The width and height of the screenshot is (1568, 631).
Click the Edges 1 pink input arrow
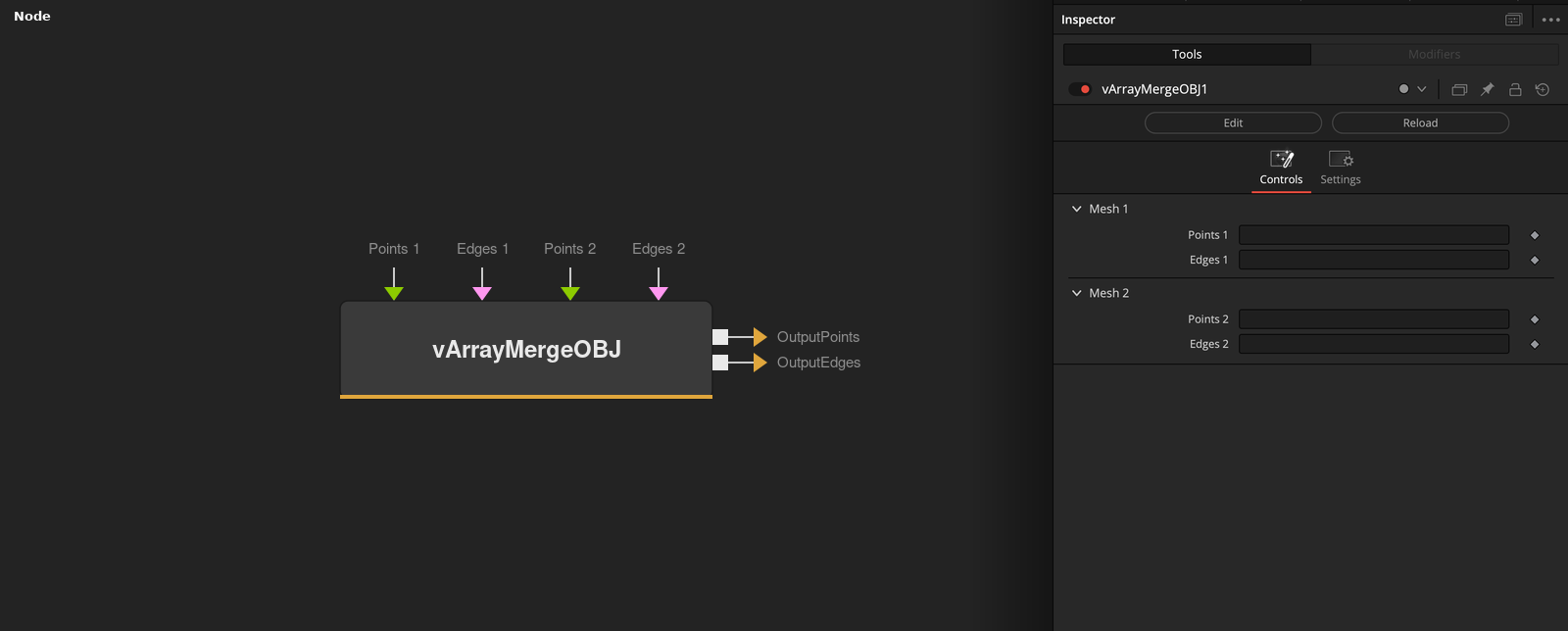[x=482, y=293]
